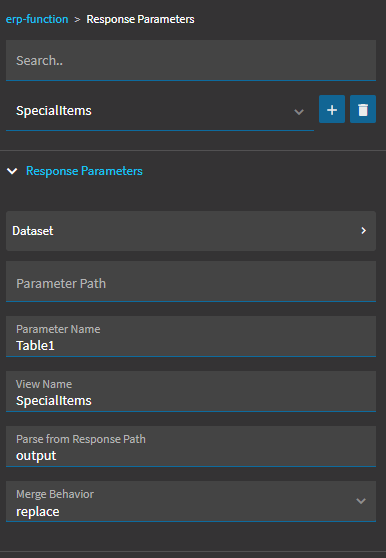This screenshot has width=386, height=558.
Task: Go back to erp-function breadcrumb
Action: click(x=37, y=19)
